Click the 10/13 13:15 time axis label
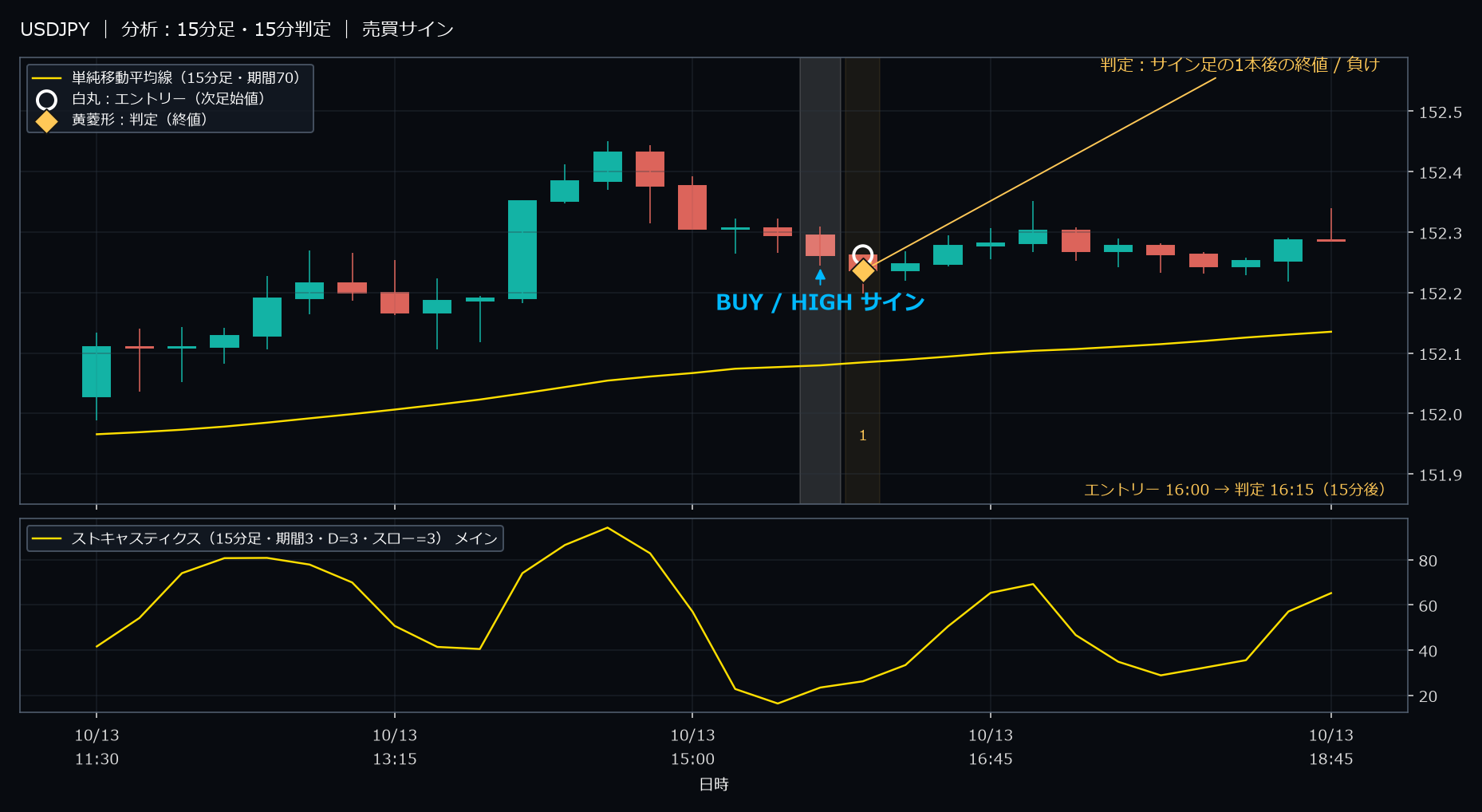Image resolution: width=1482 pixels, height=812 pixels. click(395, 747)
